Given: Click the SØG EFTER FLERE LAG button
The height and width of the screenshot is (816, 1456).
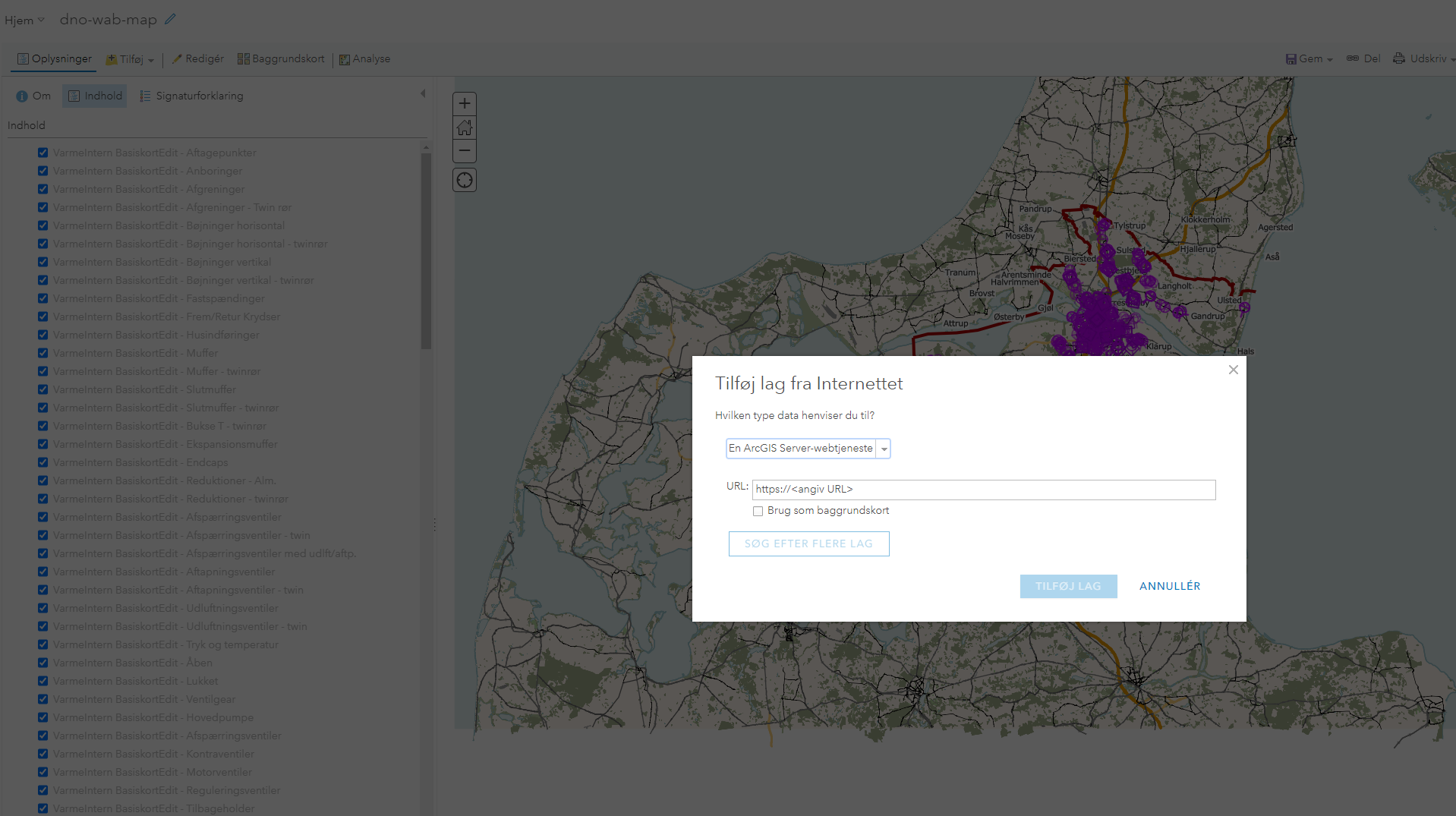Looking at the screenshot, I should [808, 543].
